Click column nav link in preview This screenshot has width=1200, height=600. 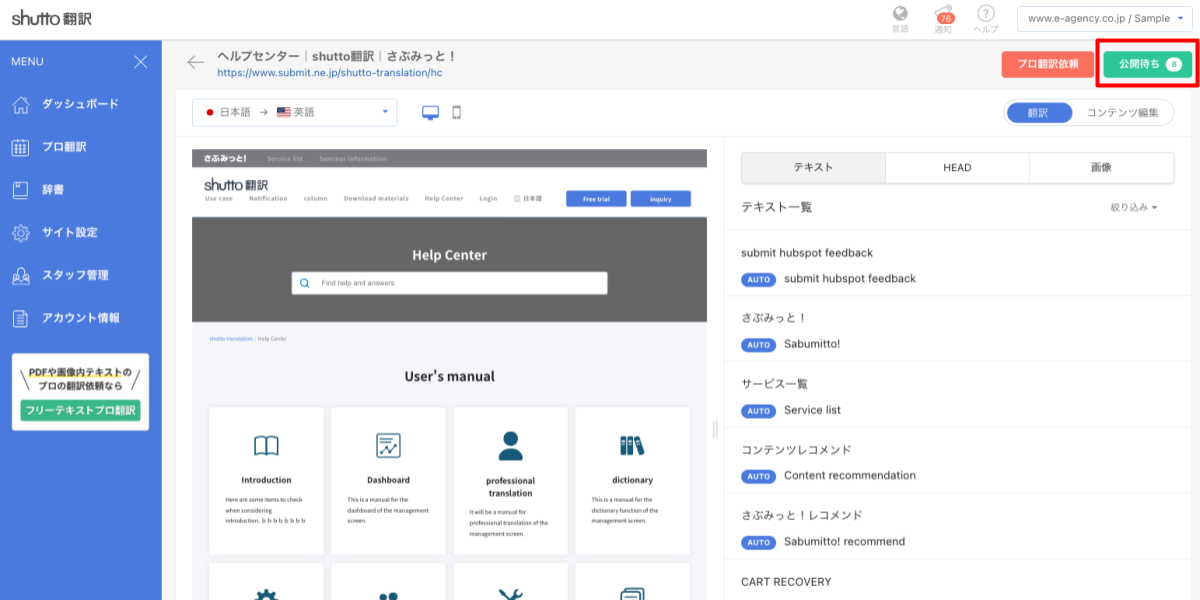(x=316, y=198)
